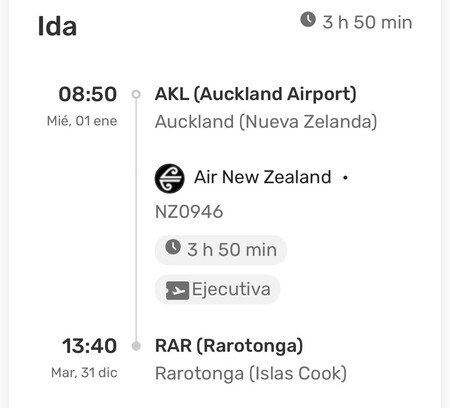
Task: Click RAR (Rarotonga) airport label
Action: pos(229,346)
